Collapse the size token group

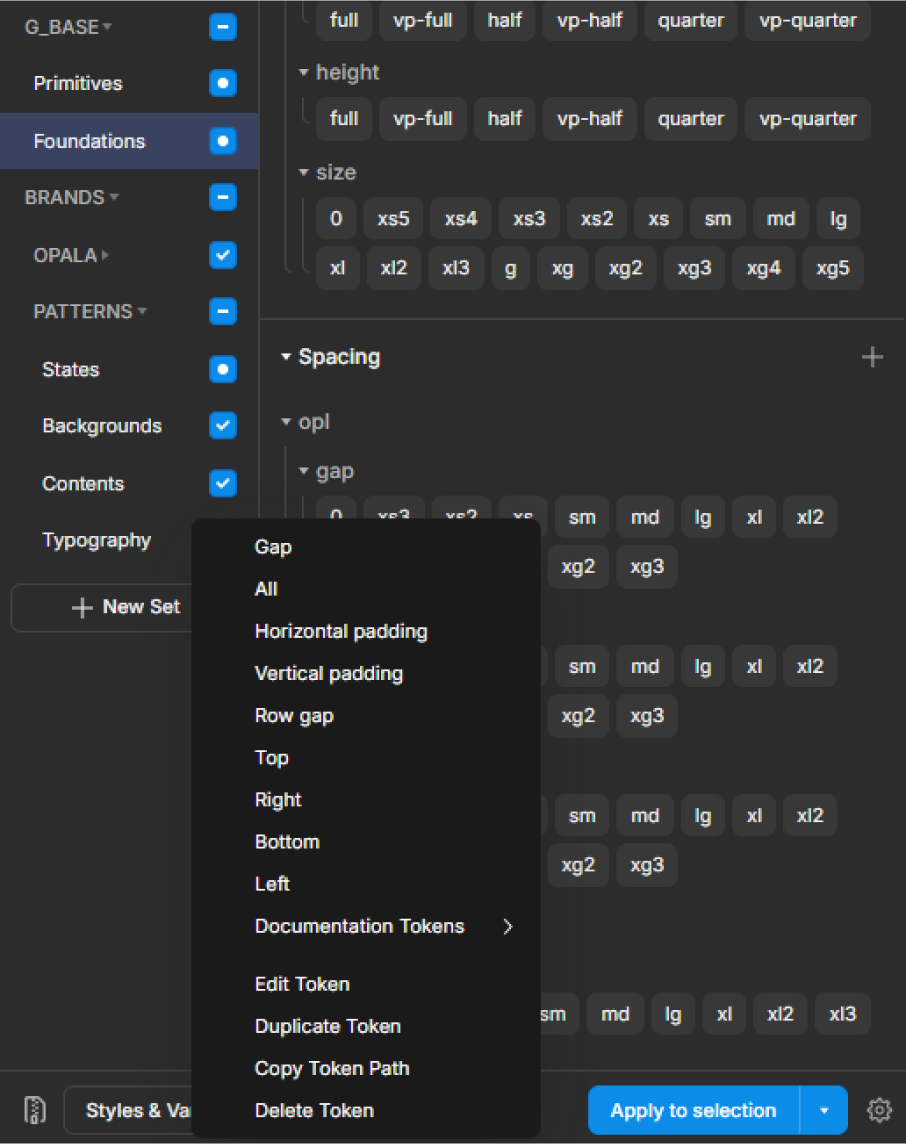[x=304, y=173]
